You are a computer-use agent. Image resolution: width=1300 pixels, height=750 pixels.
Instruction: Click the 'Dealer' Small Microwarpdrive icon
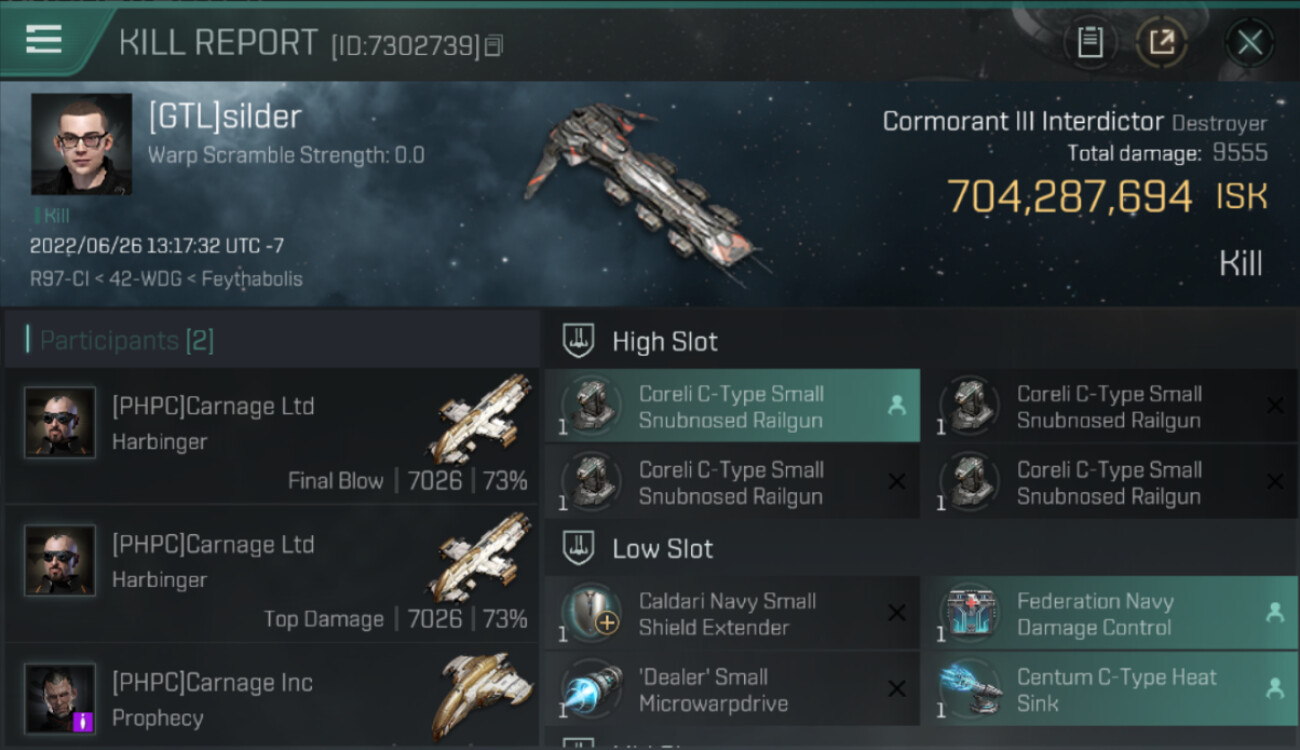592,689
